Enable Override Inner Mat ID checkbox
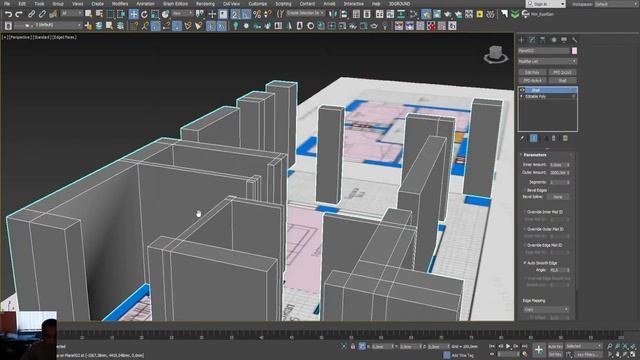 [x=525, y=212]
